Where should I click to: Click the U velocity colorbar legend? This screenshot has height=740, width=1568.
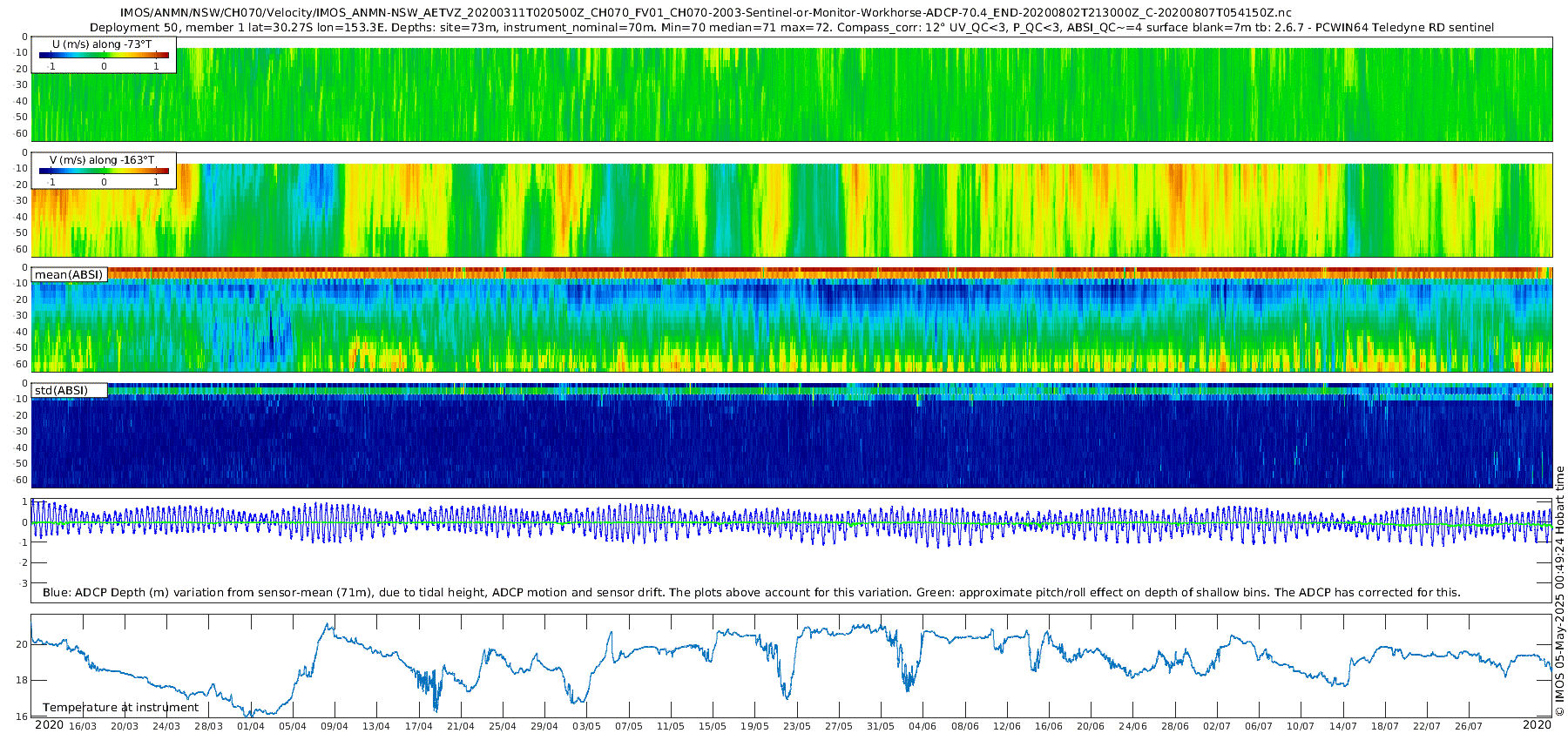(x=104, y=55)
